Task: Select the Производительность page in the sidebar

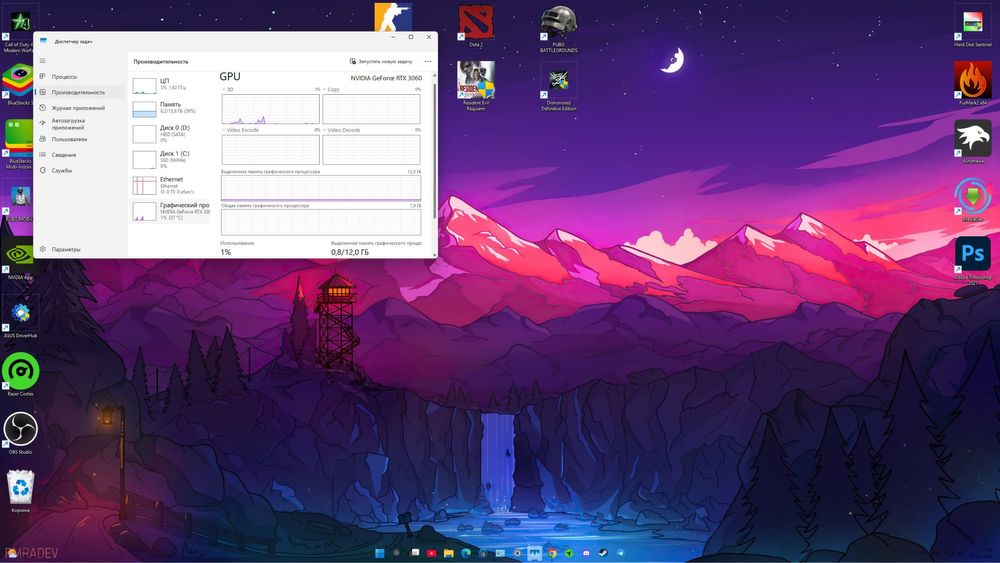Action: (80, 92)
